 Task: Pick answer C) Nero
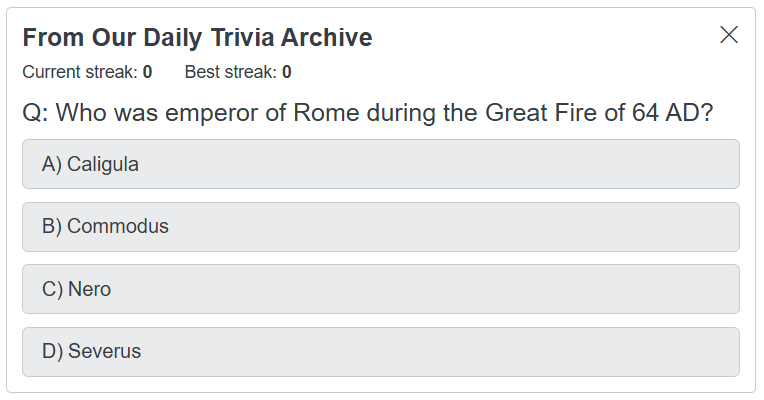pos(380,290)
